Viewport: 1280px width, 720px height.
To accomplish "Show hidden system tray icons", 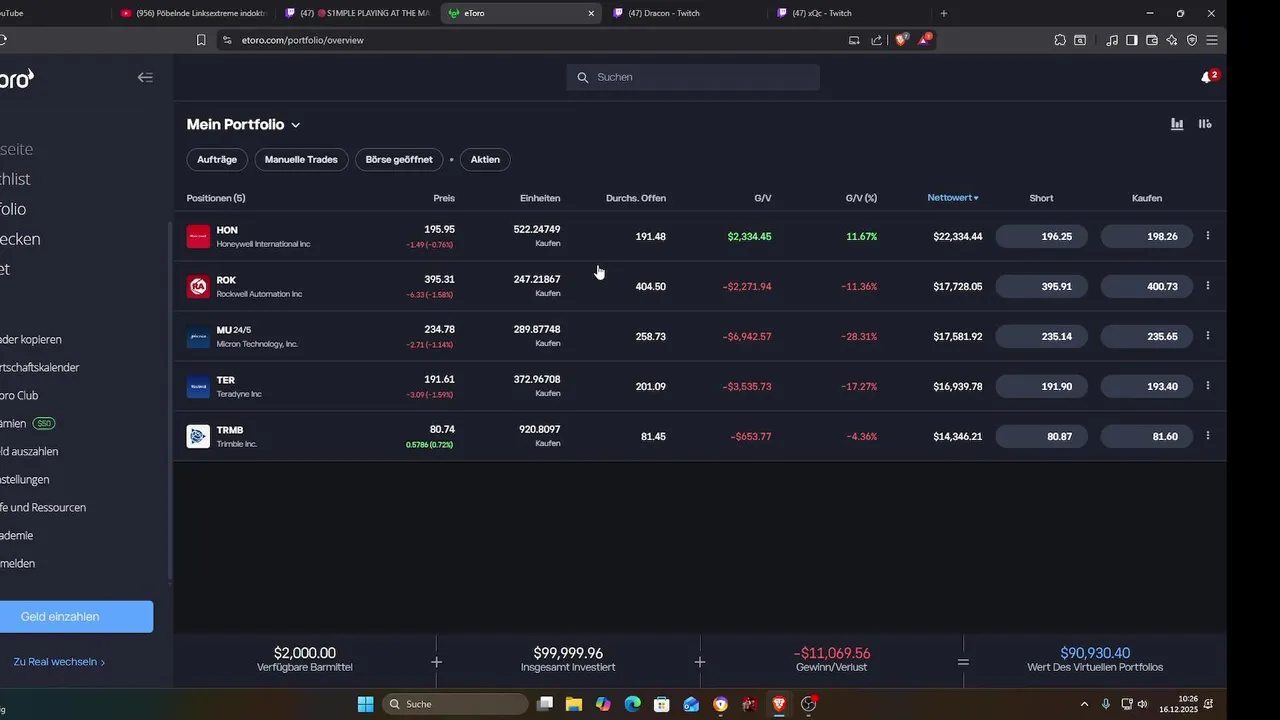I will (1085, 704).
